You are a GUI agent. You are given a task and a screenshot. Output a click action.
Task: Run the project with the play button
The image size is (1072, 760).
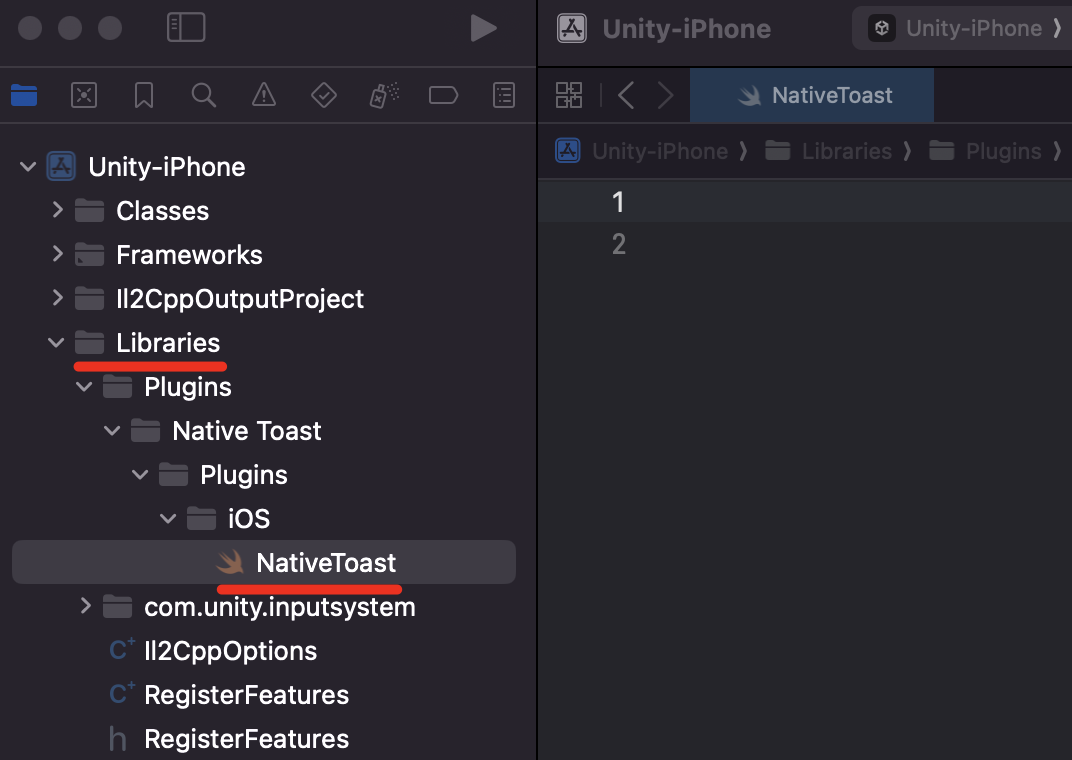click(483, 28)
